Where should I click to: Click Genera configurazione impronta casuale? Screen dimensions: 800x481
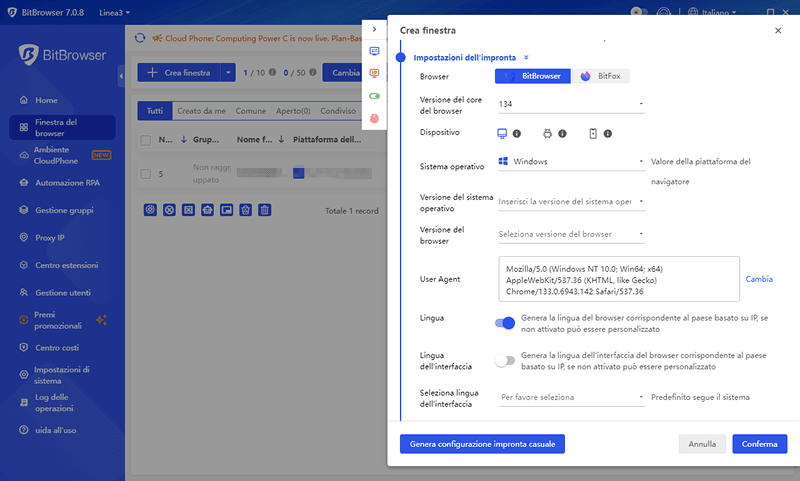point(482,444)
